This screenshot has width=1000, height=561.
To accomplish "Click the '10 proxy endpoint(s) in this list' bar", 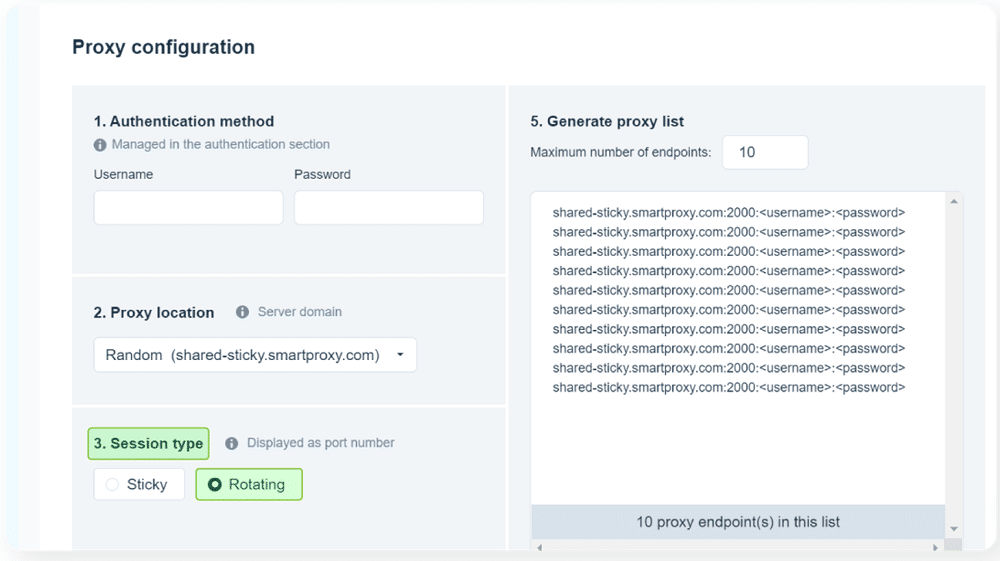I will tap(738, 522).
